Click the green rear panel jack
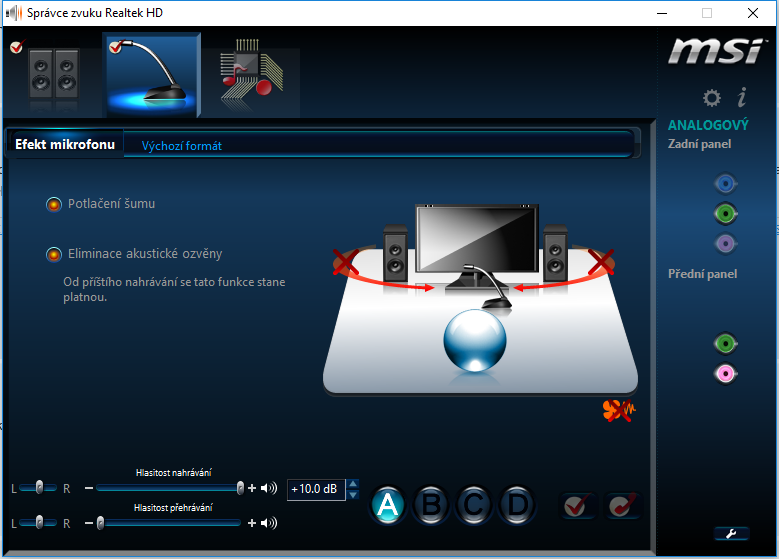The image size is (779, 559). [725, 214]
